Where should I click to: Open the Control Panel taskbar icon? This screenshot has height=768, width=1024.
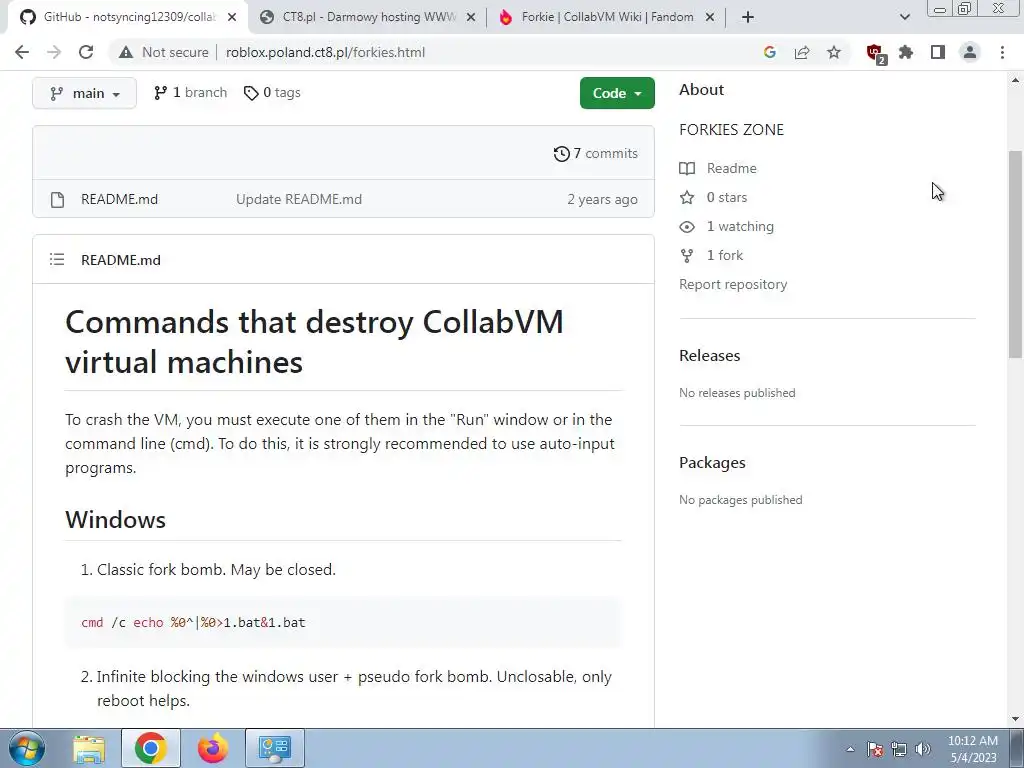coord(275,748)
